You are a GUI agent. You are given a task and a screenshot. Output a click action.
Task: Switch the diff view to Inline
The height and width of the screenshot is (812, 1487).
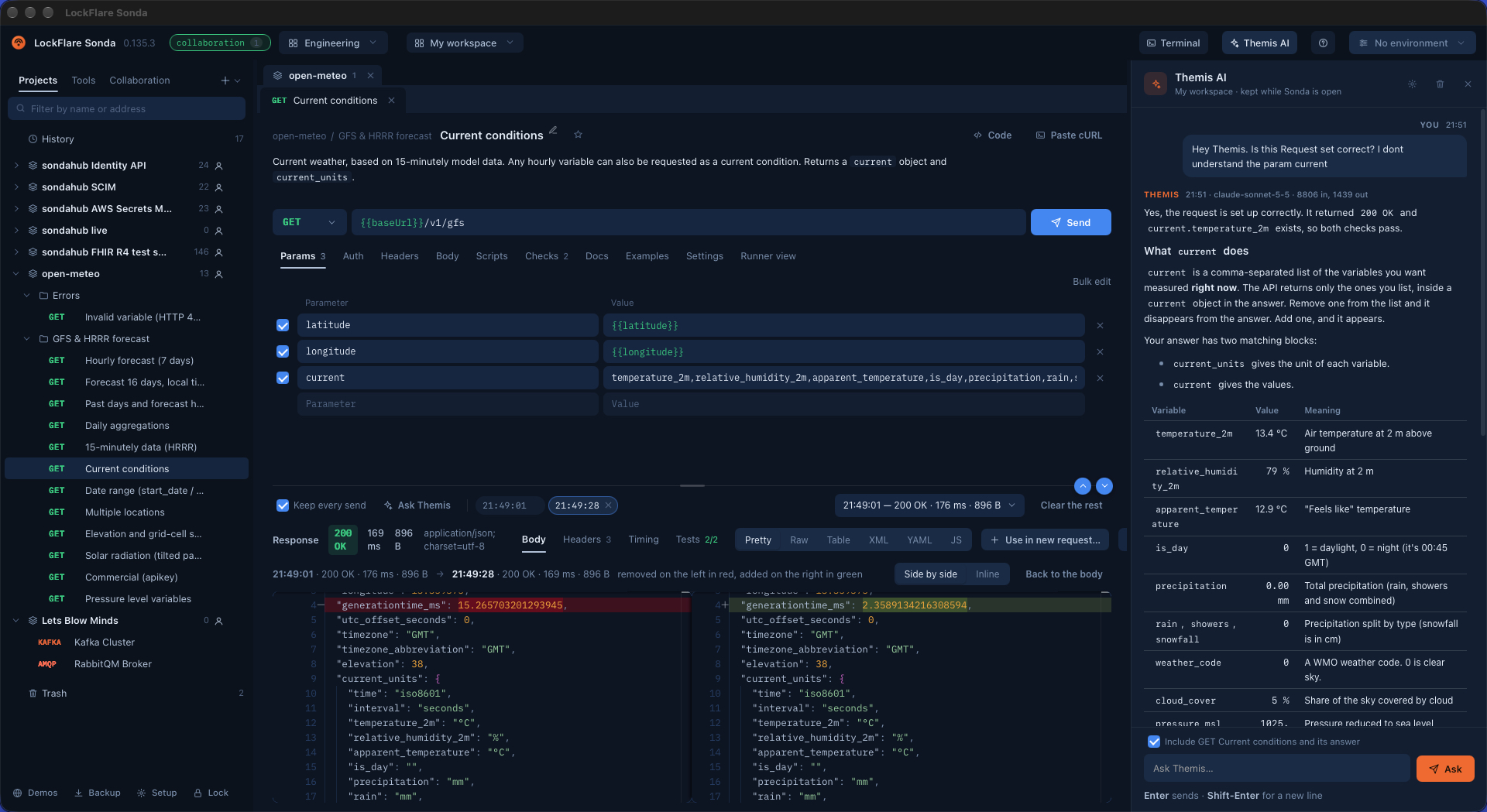pos(987,574)
